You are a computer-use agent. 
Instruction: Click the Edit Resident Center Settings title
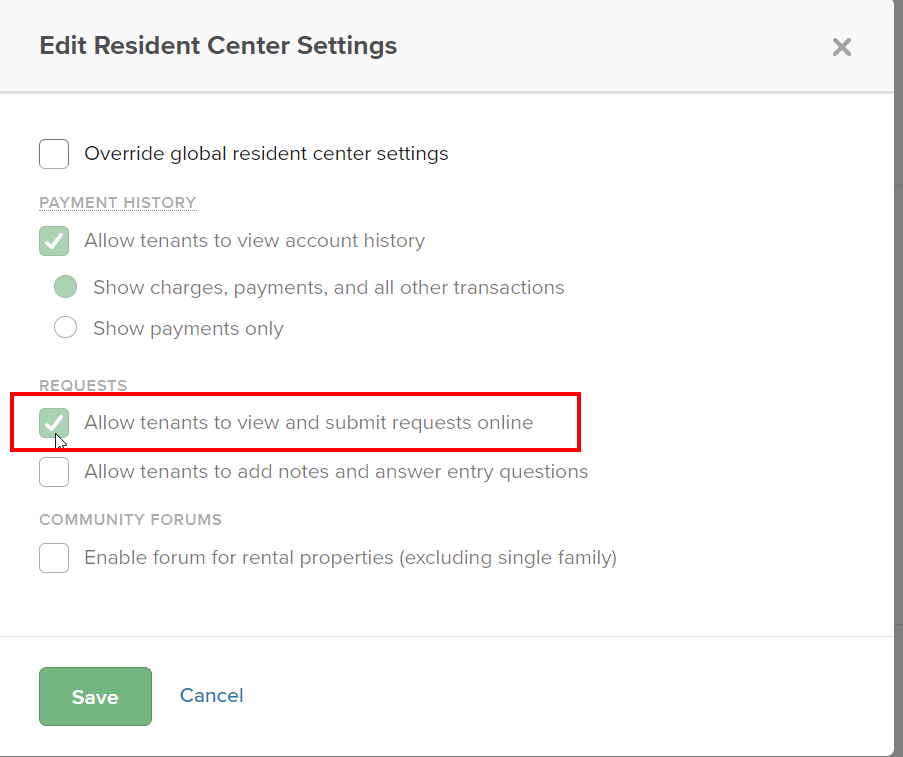click(x=218, y=46)
